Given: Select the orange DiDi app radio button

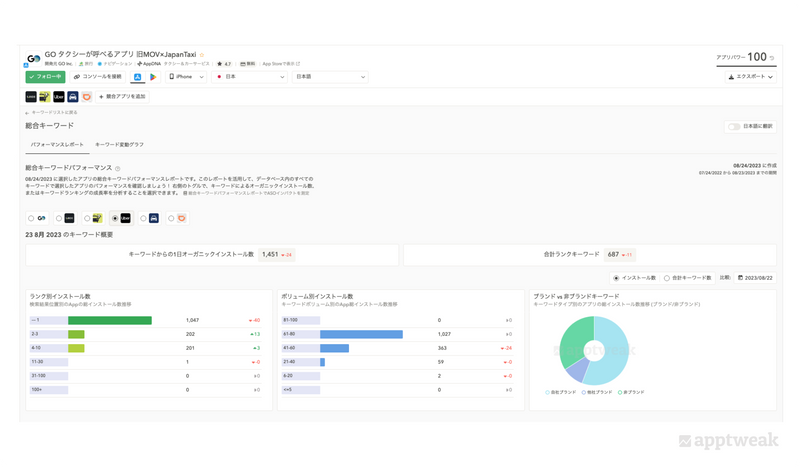Looking at the screenshot, I should pos(171,218).
